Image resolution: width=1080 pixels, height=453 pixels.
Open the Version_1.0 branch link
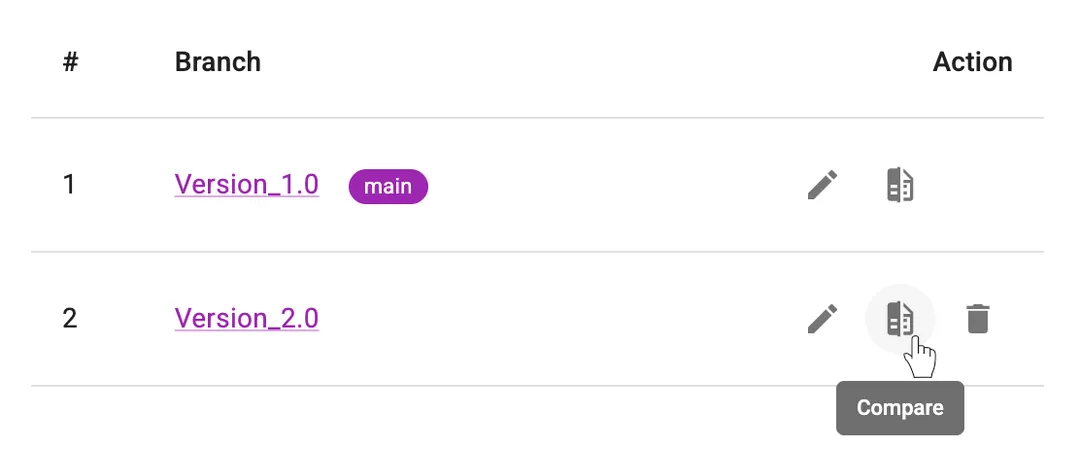[246, 185]
